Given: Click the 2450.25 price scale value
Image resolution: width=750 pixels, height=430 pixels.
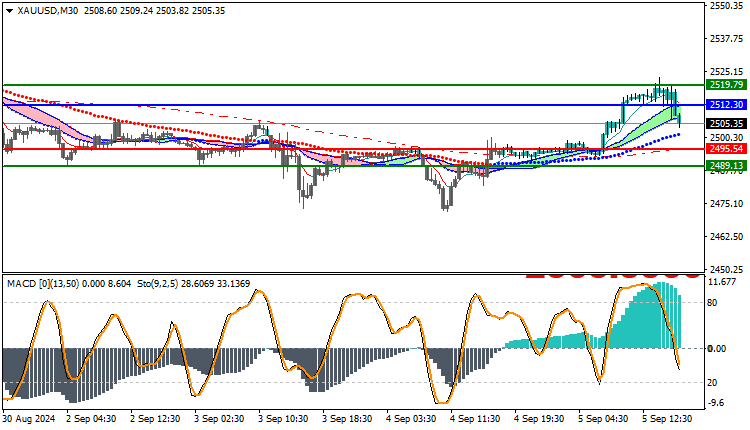Looking at the screenshot, I should [x=726, y=269].
